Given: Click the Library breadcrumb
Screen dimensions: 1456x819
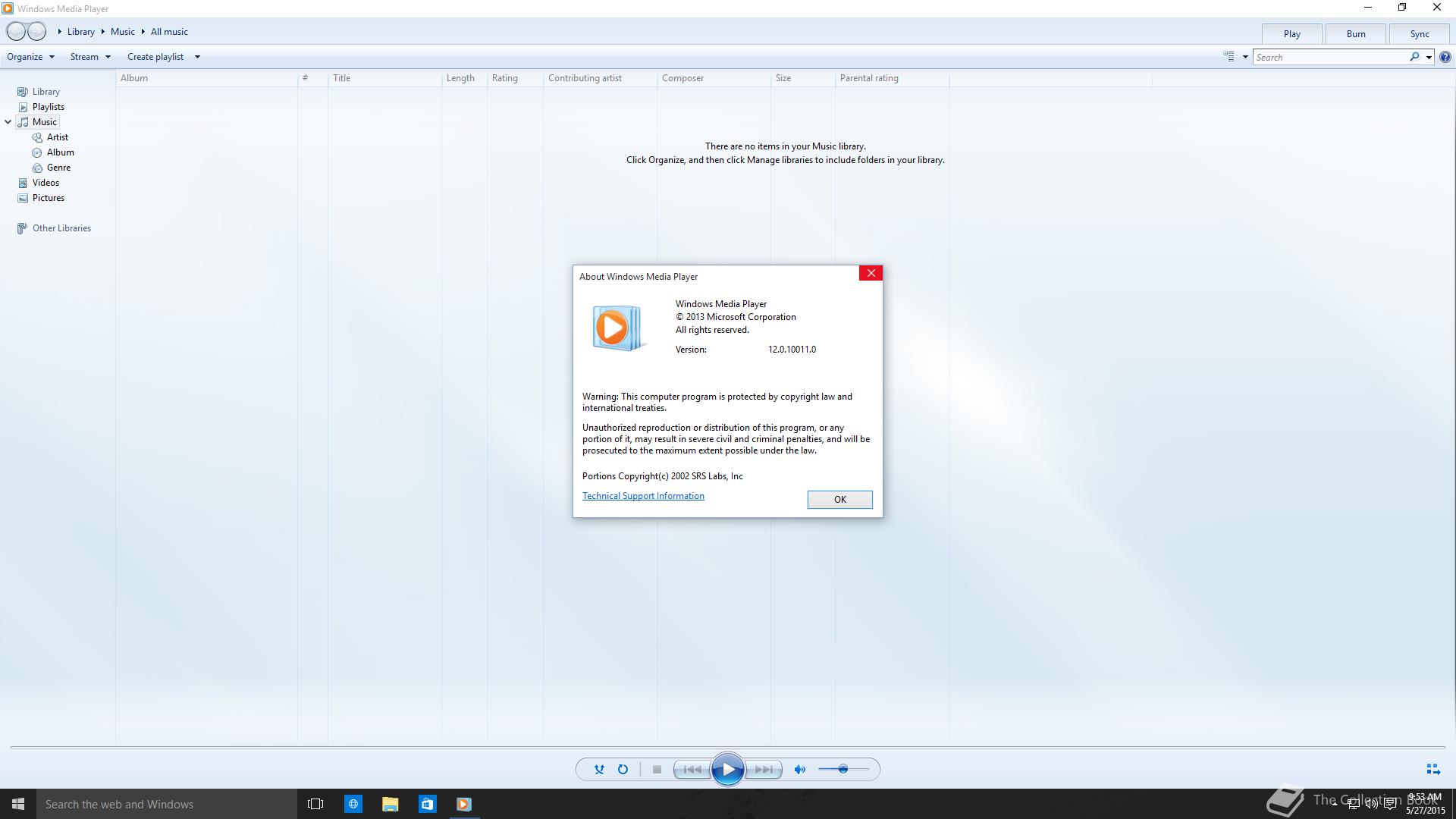Looking at the screenshot, I should (x=80, y=32).
